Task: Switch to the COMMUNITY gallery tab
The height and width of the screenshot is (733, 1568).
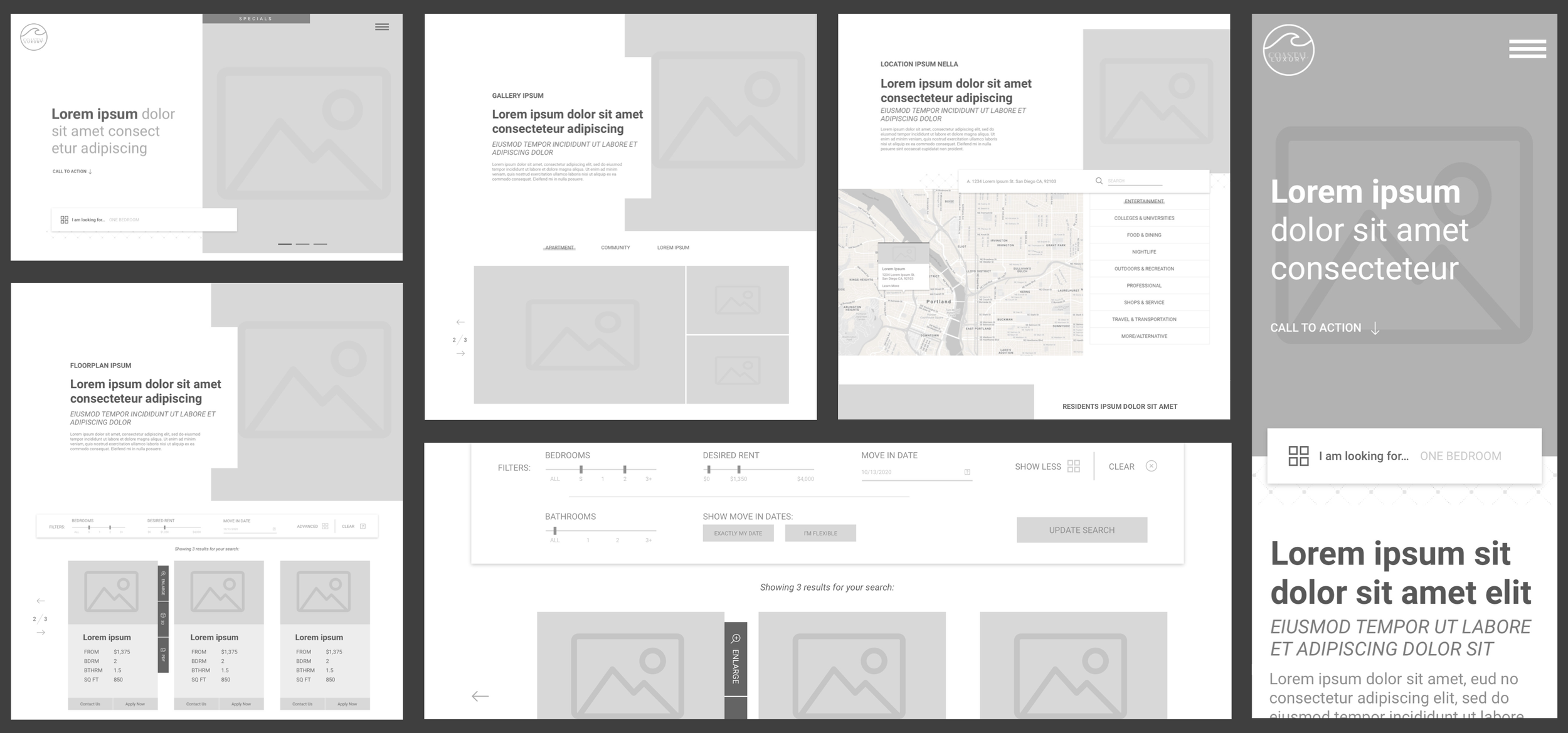Action: (615, 248)
